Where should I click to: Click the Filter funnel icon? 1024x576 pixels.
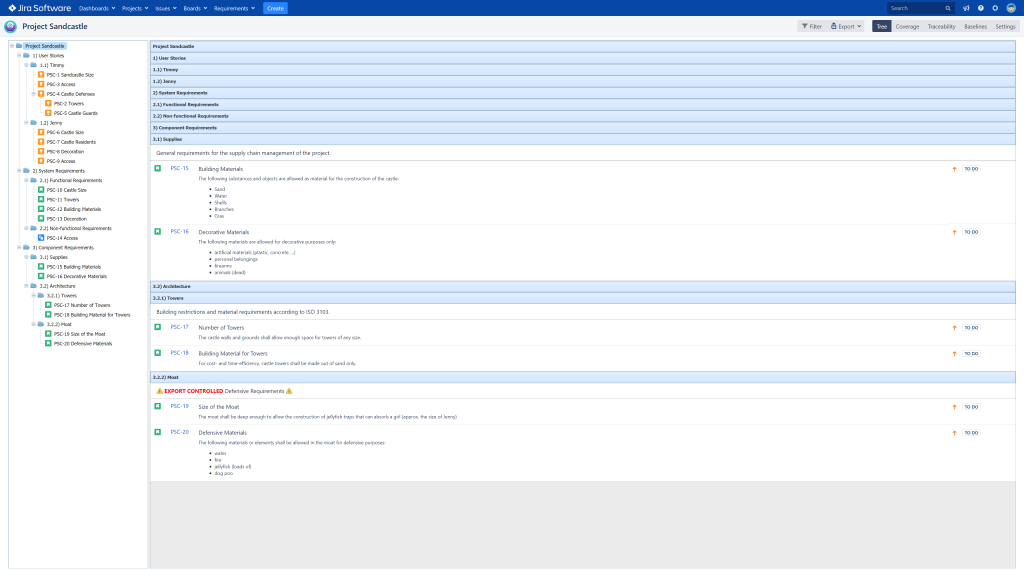click(806, 26)
